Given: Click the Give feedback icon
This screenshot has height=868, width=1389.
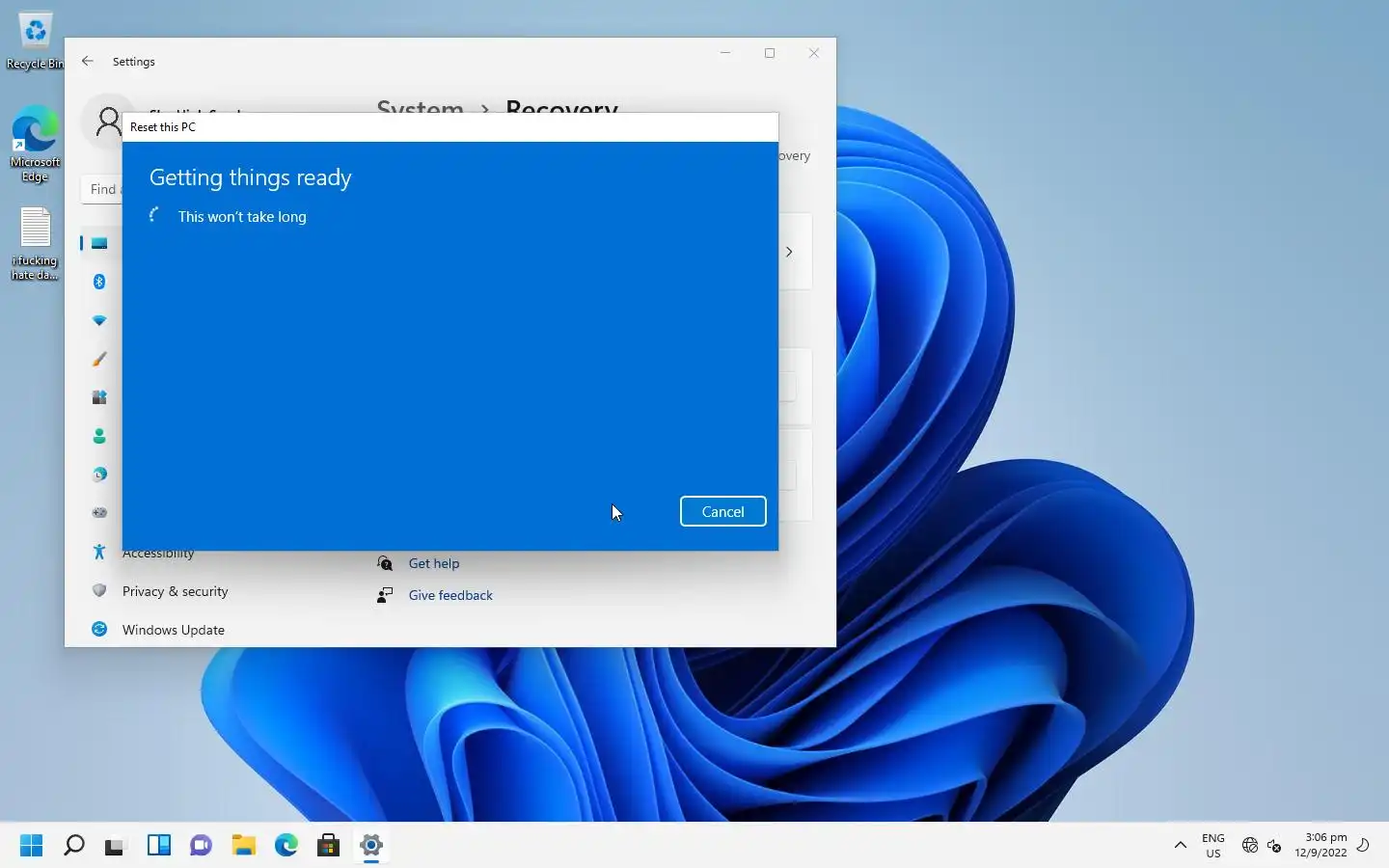Looking at the screenshot, I should coord(385,595).
